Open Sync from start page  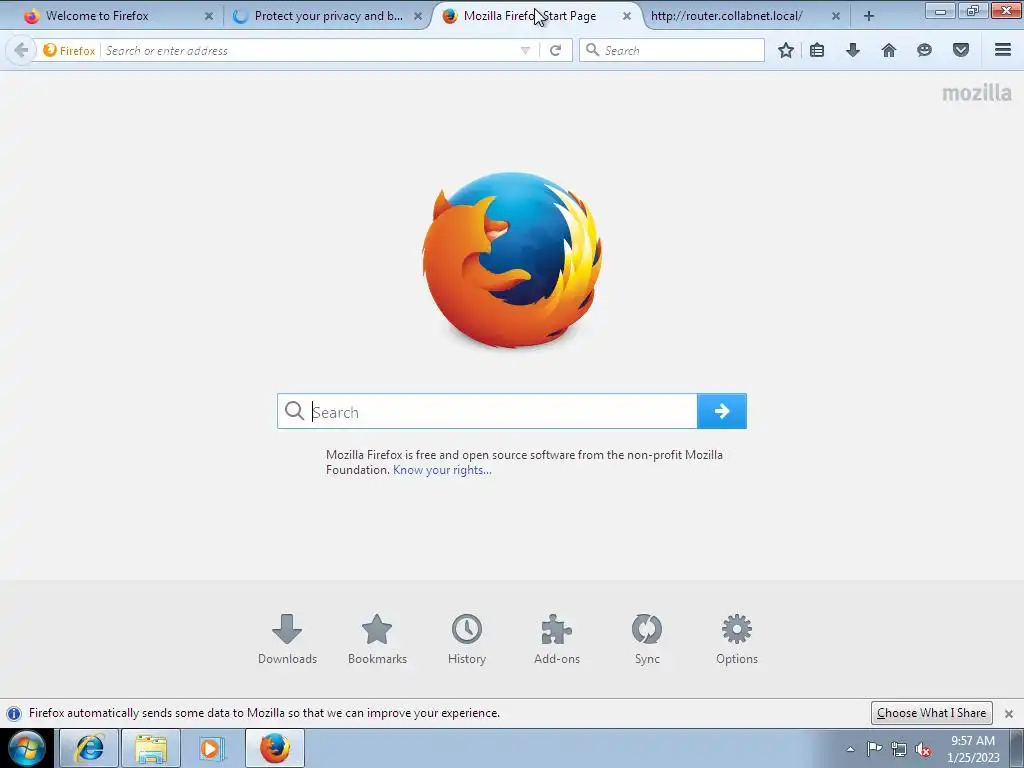pos(647,639)
